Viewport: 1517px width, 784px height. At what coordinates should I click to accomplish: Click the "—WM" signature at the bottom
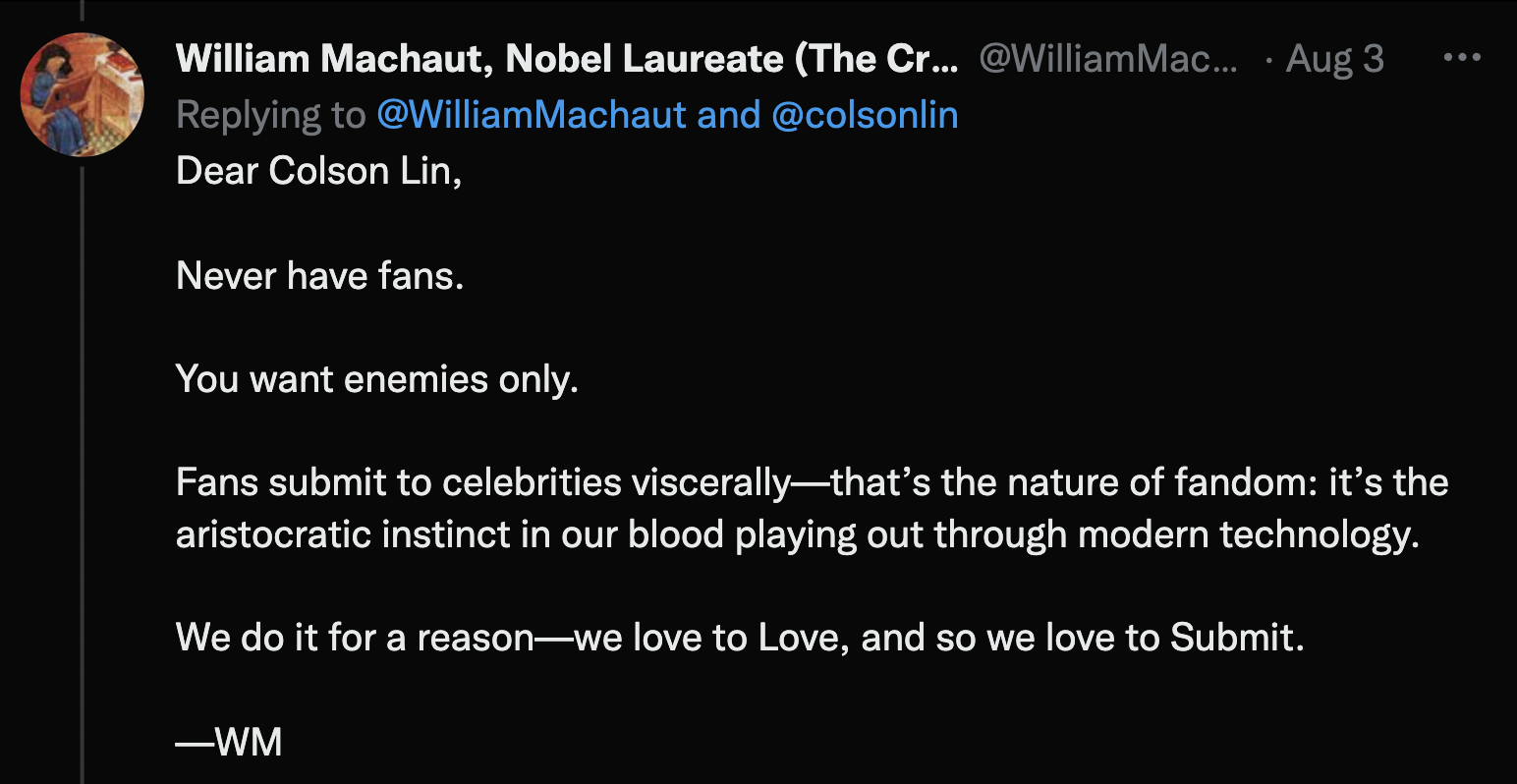click(229, 742)
